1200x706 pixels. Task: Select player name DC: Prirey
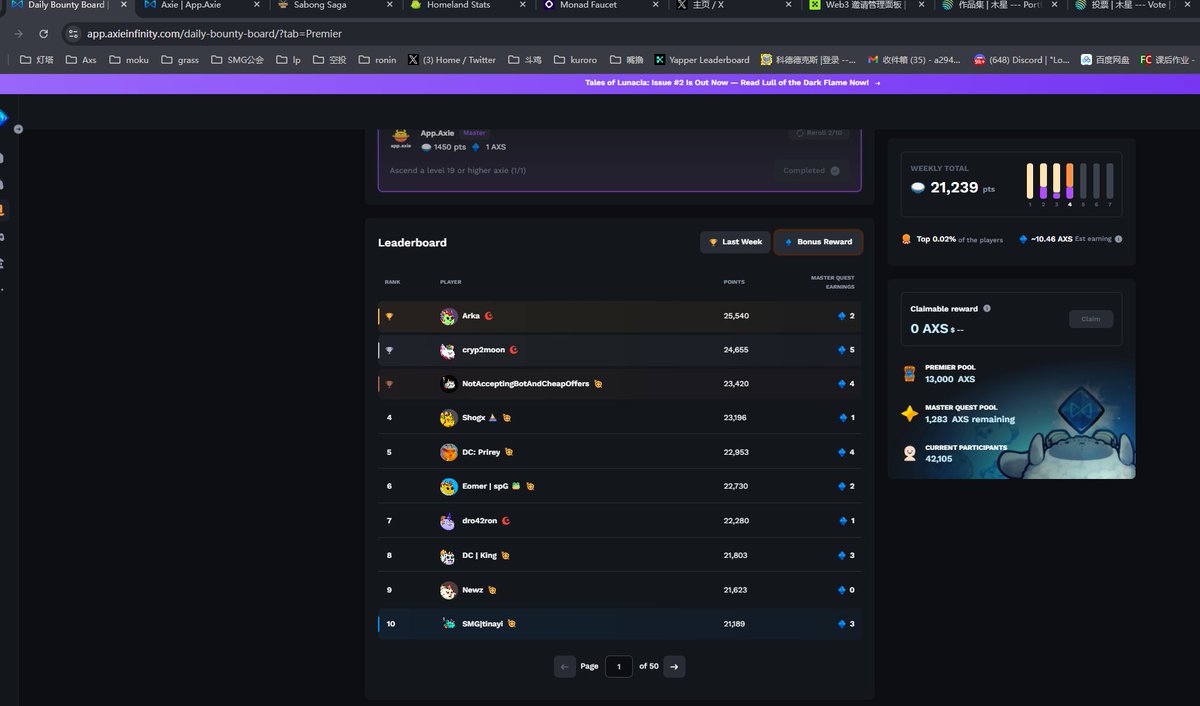pos(481,452)
